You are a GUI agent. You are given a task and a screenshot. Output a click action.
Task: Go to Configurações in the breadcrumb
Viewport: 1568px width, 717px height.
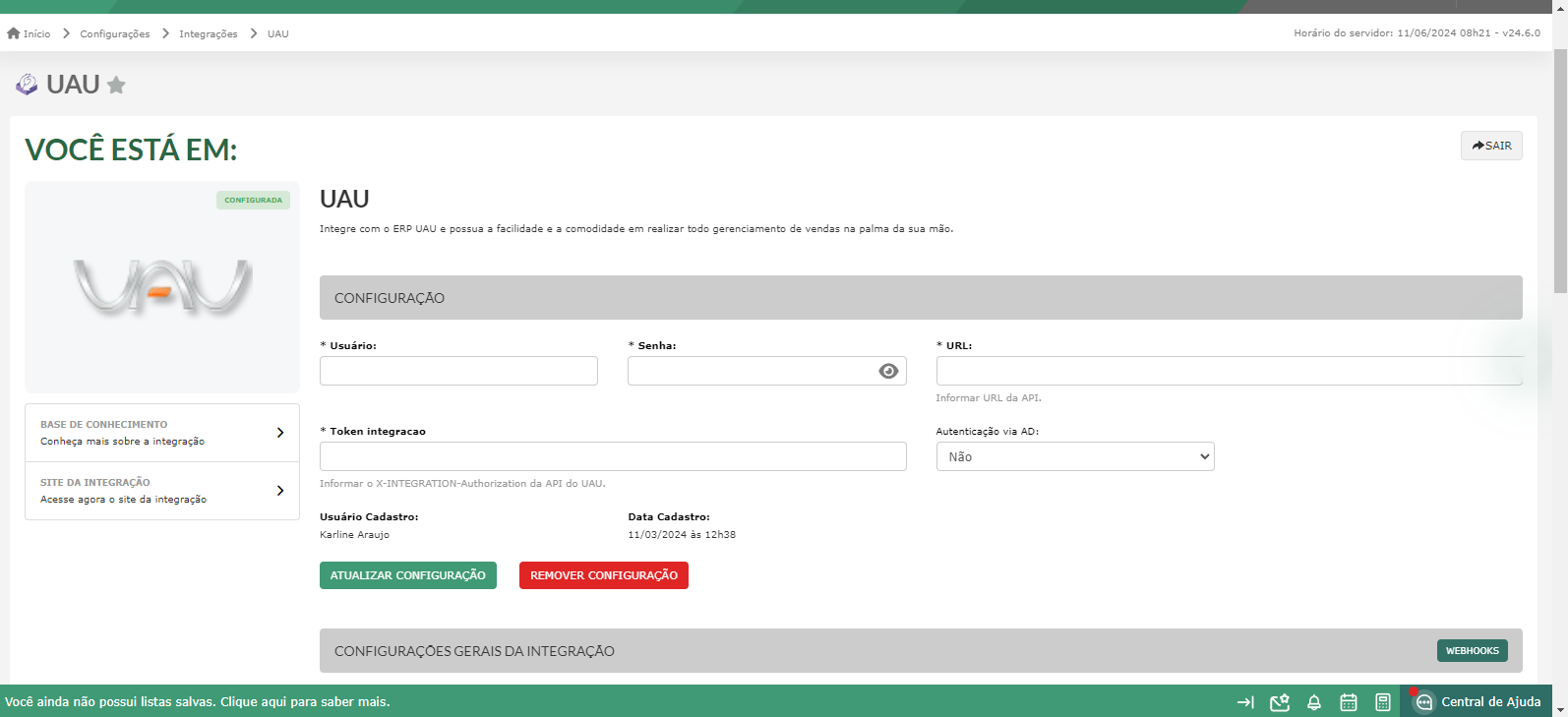tap(115, 33)
